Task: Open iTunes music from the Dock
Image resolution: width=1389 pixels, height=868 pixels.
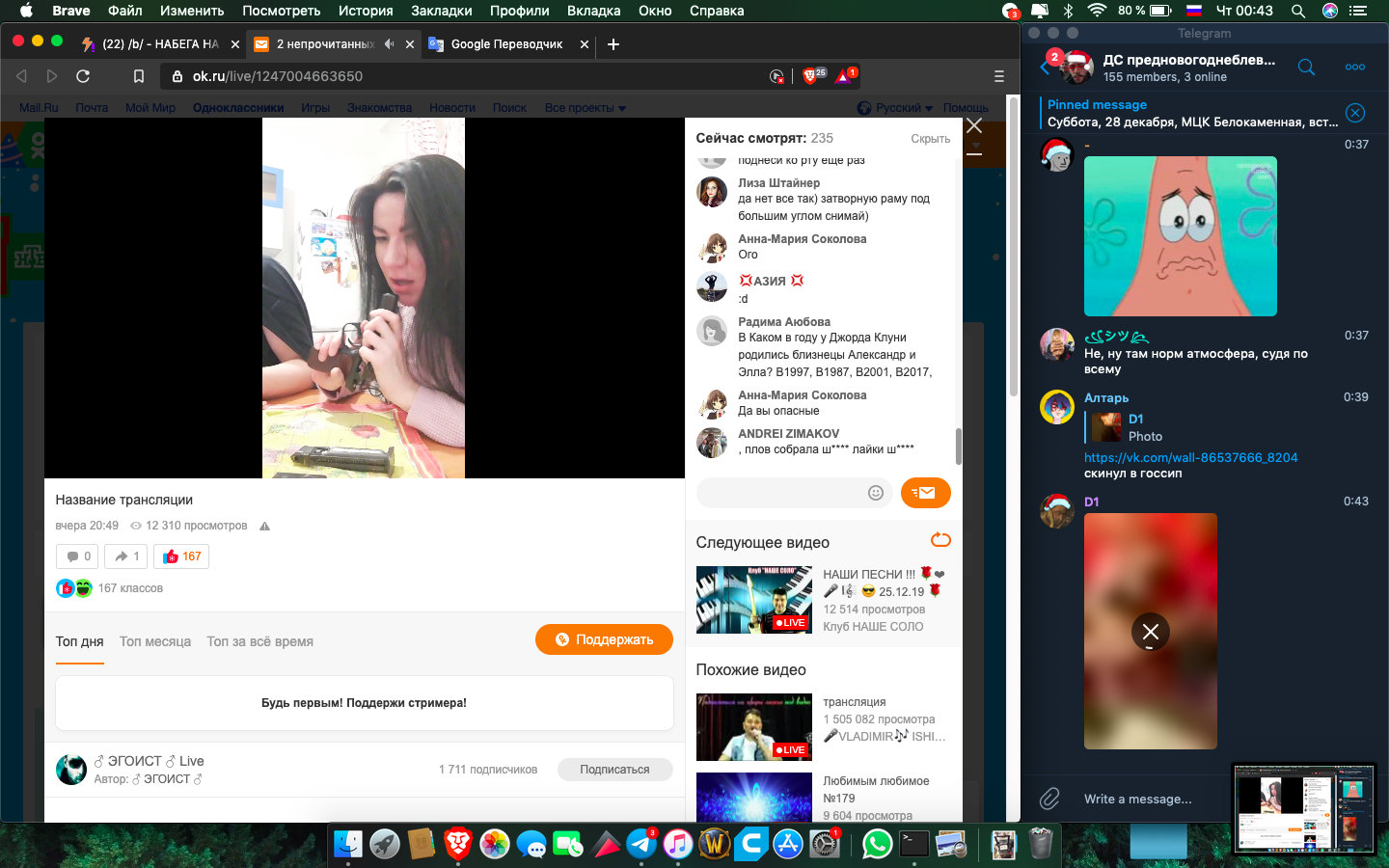Action: point(678,844)
